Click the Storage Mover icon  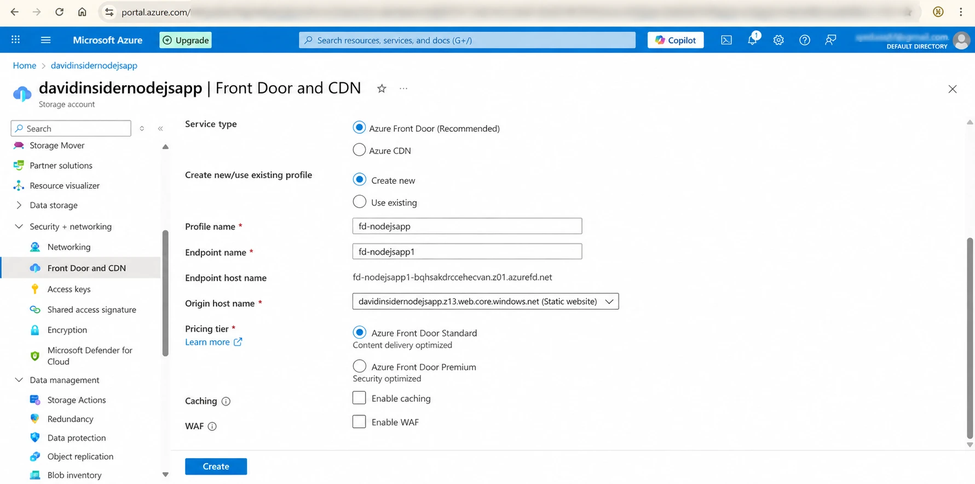(18, 146)
